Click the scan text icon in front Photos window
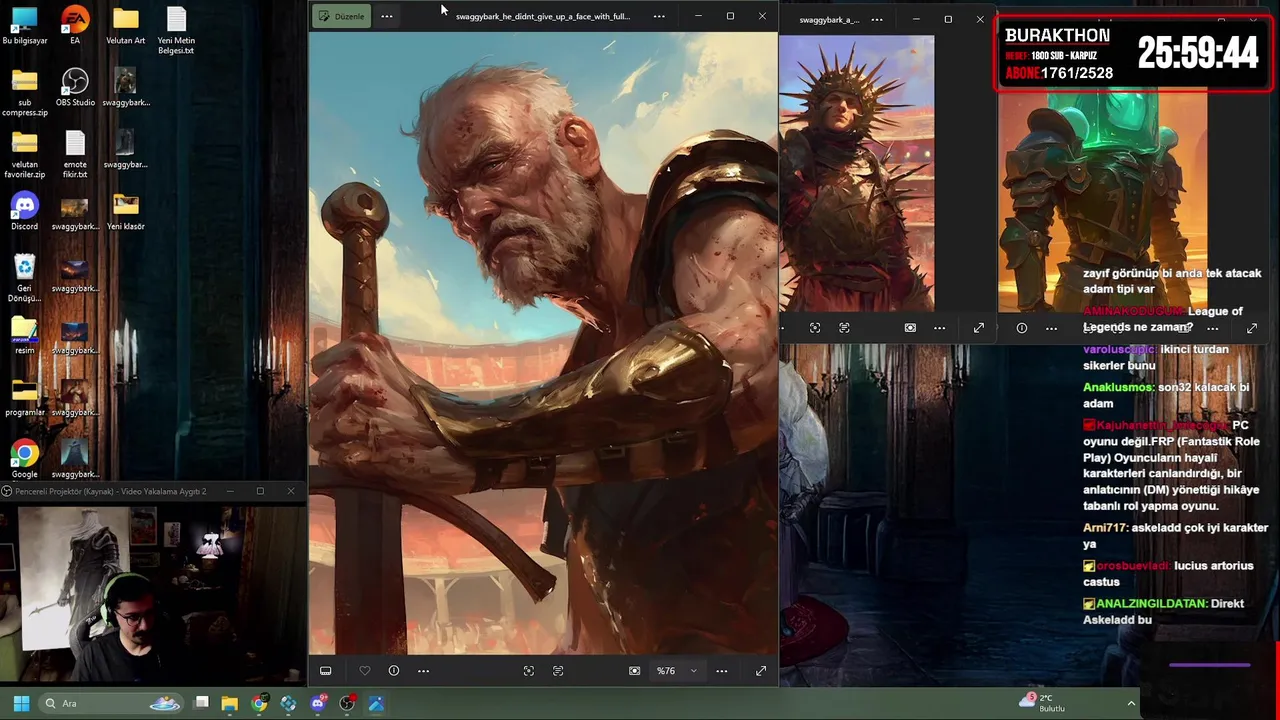 coord(558,671)
